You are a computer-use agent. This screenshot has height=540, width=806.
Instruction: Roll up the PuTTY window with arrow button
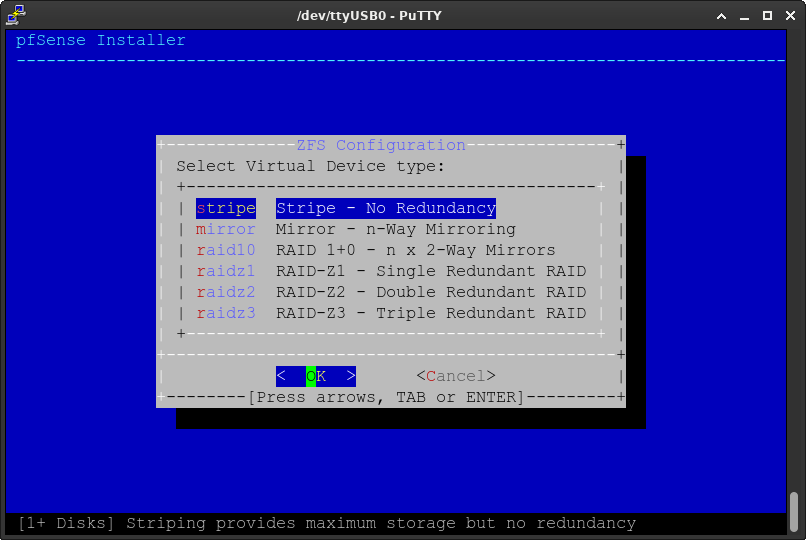pos(721,16)
